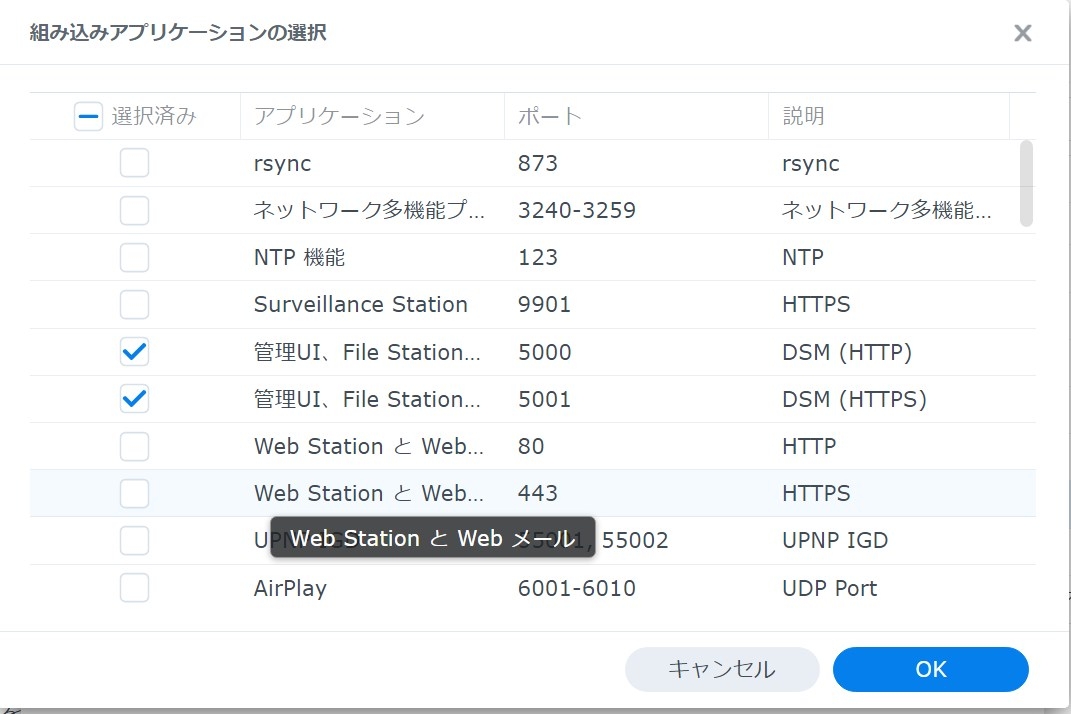Uncheck the DSM (HTTPS) port 5001 checkbox

134,399
